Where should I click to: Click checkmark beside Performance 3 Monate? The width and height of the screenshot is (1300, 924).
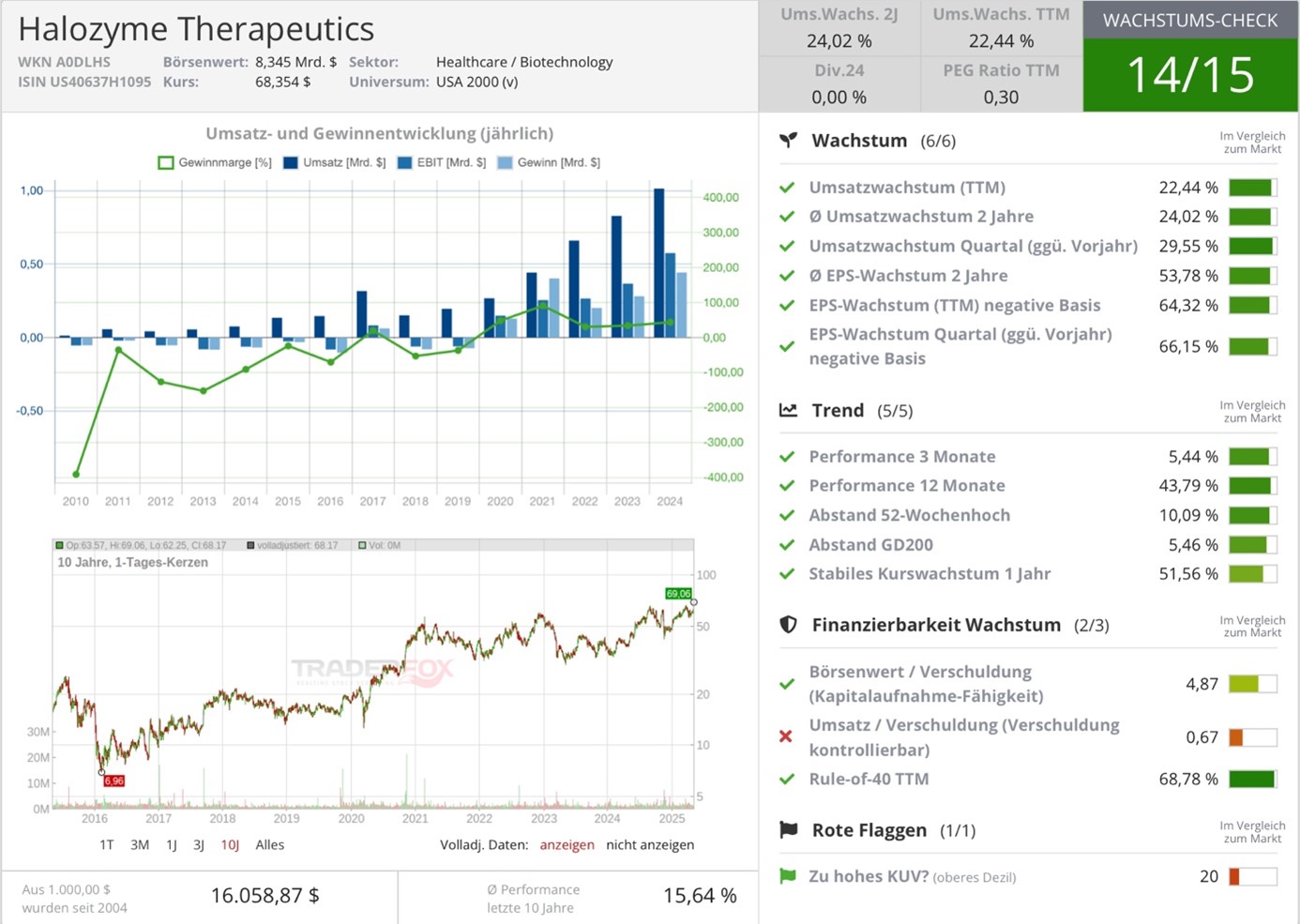[787, 457]
